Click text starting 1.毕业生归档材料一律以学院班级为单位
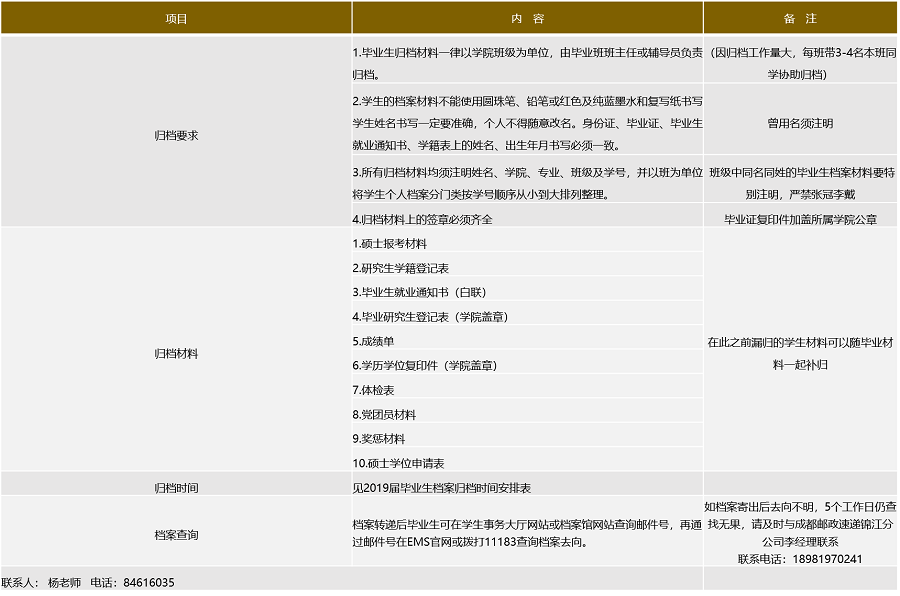 527,63
